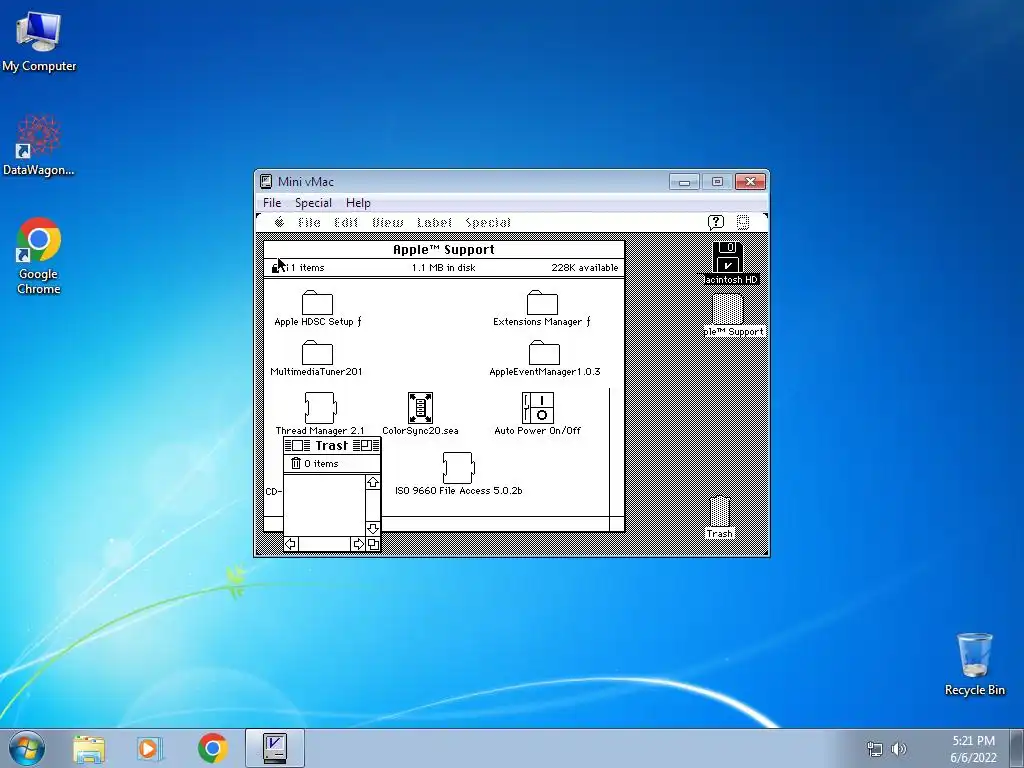Screen dimensions: 1024x768
Task: Click the Apple Support window title
Action: point(443,249)
